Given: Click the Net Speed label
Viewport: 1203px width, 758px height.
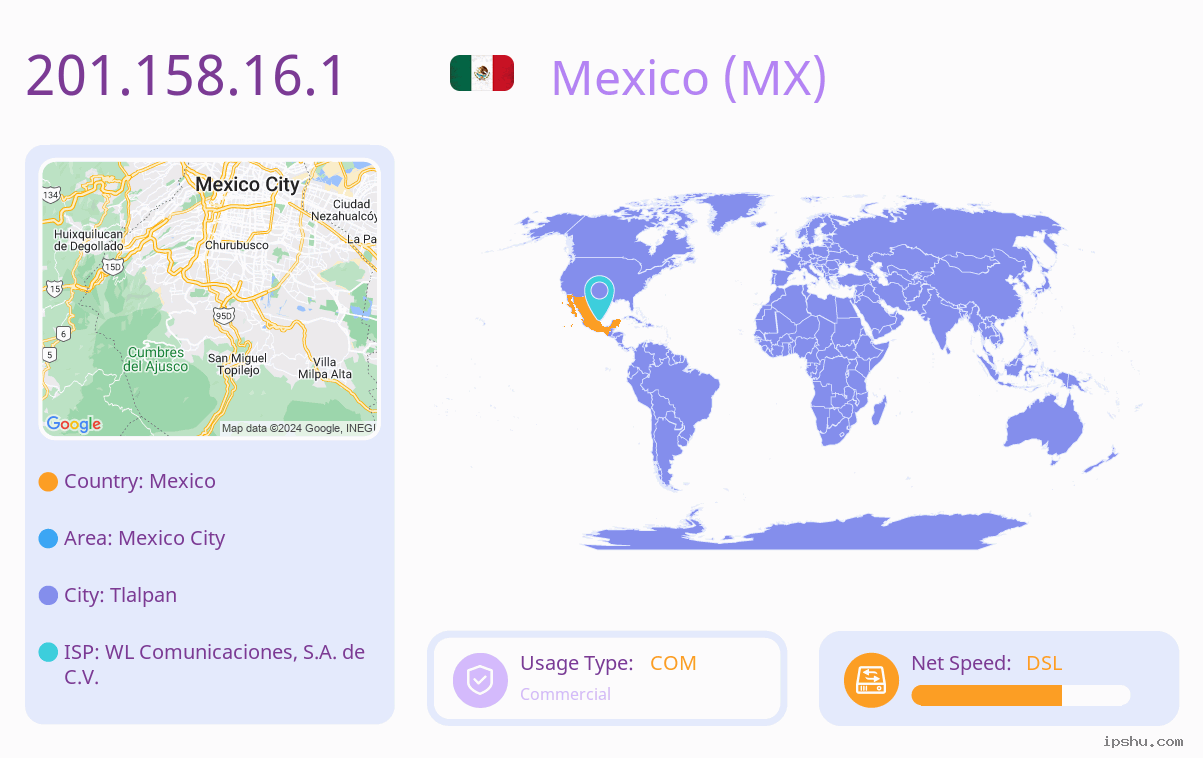Looking at the screenshot, I should [961, 663].
